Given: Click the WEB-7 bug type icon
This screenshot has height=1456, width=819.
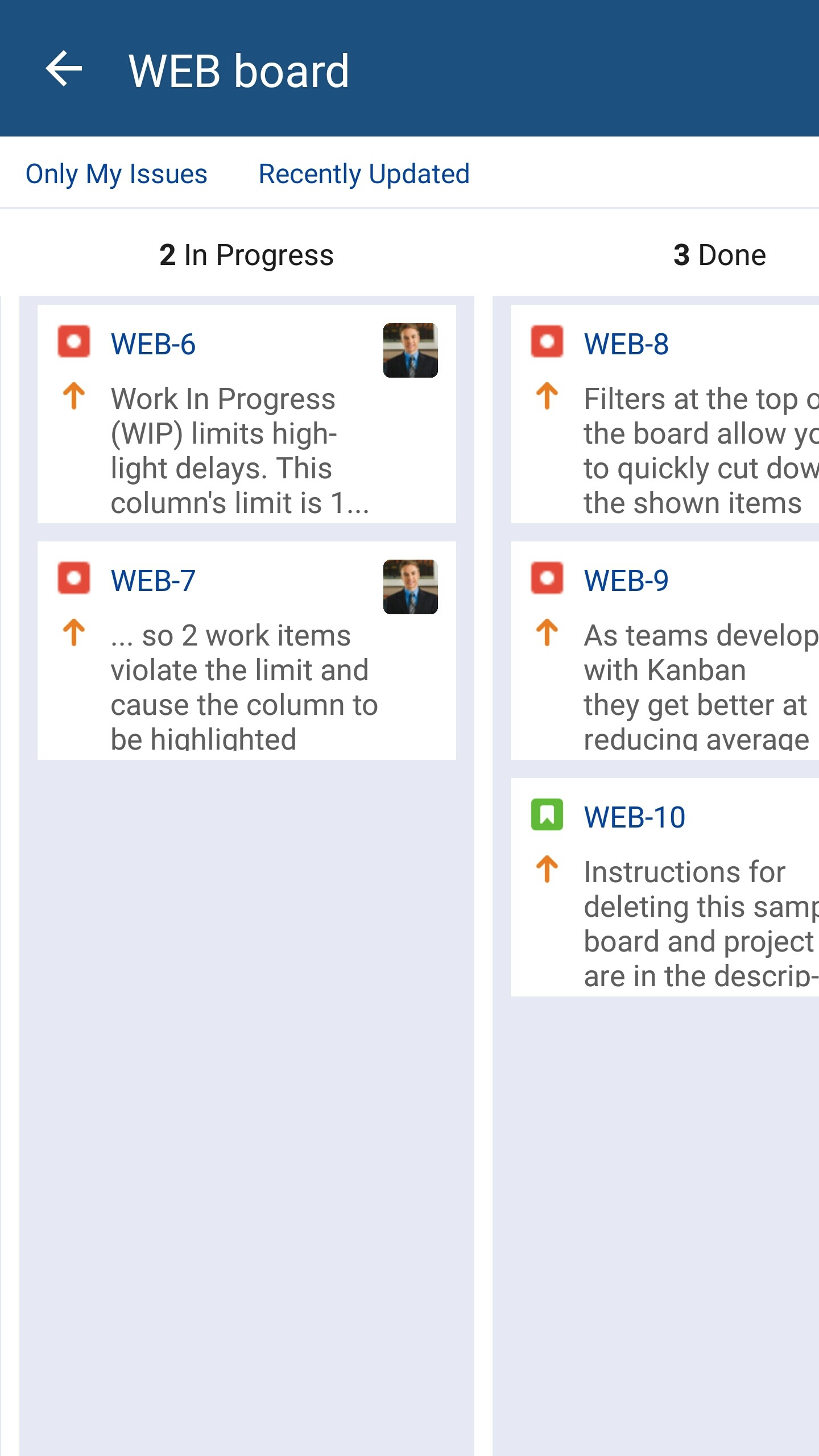Looking at the screenshot, I should click(74, 578).
